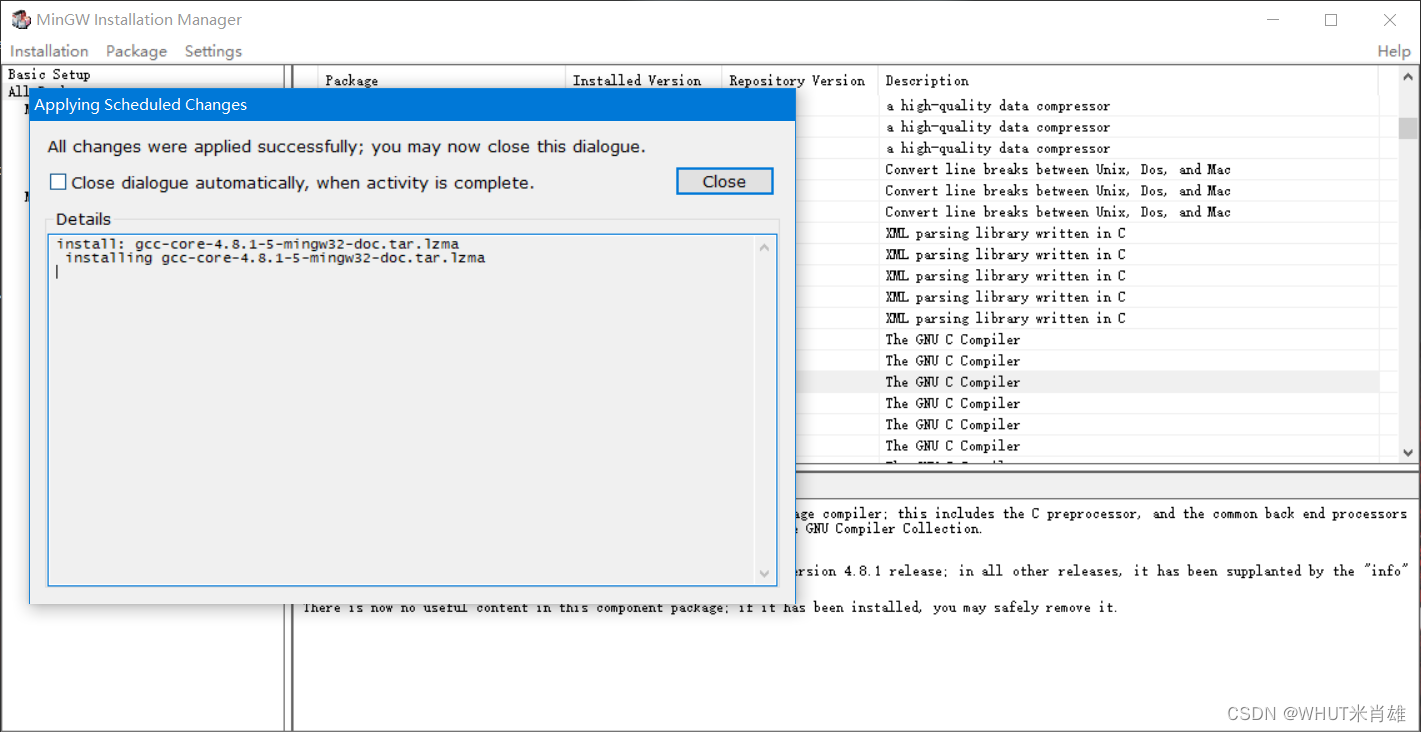The image size is (1421, 732).
Task: Click the package list scrollbar up arrow
Action: point(1408,79)
